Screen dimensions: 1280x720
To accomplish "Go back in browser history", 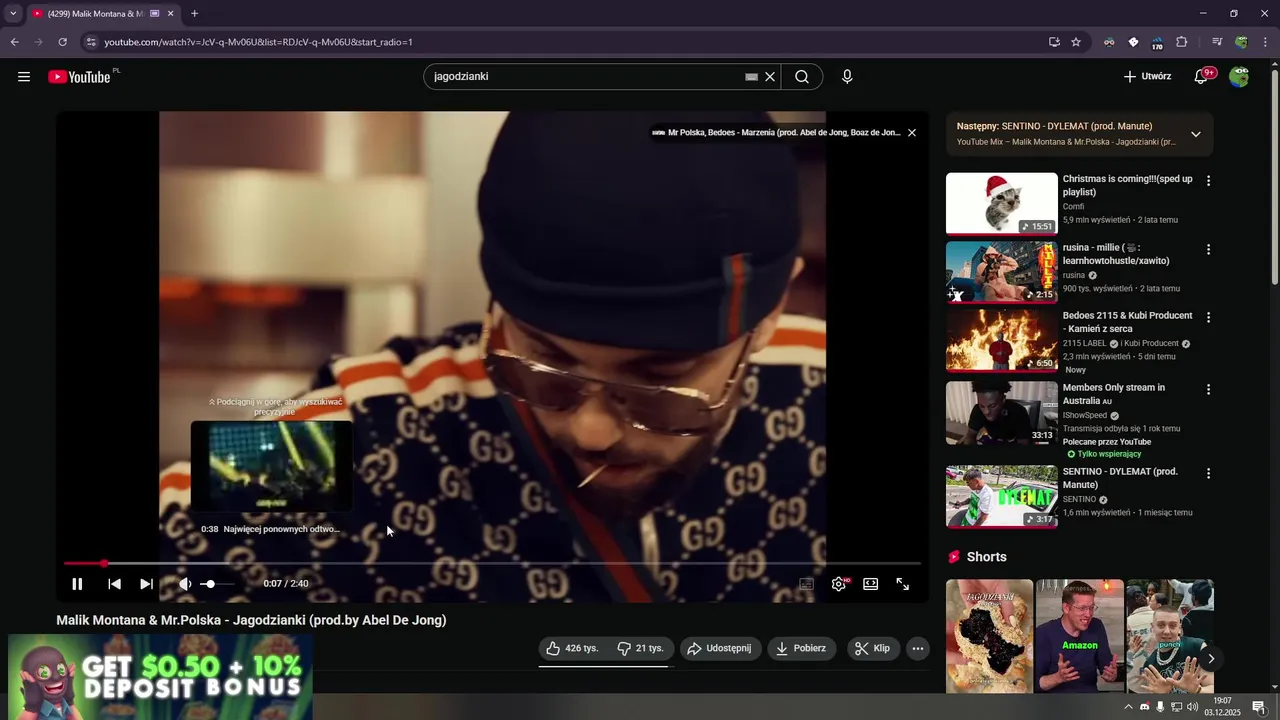I will (x=14, y=42).
